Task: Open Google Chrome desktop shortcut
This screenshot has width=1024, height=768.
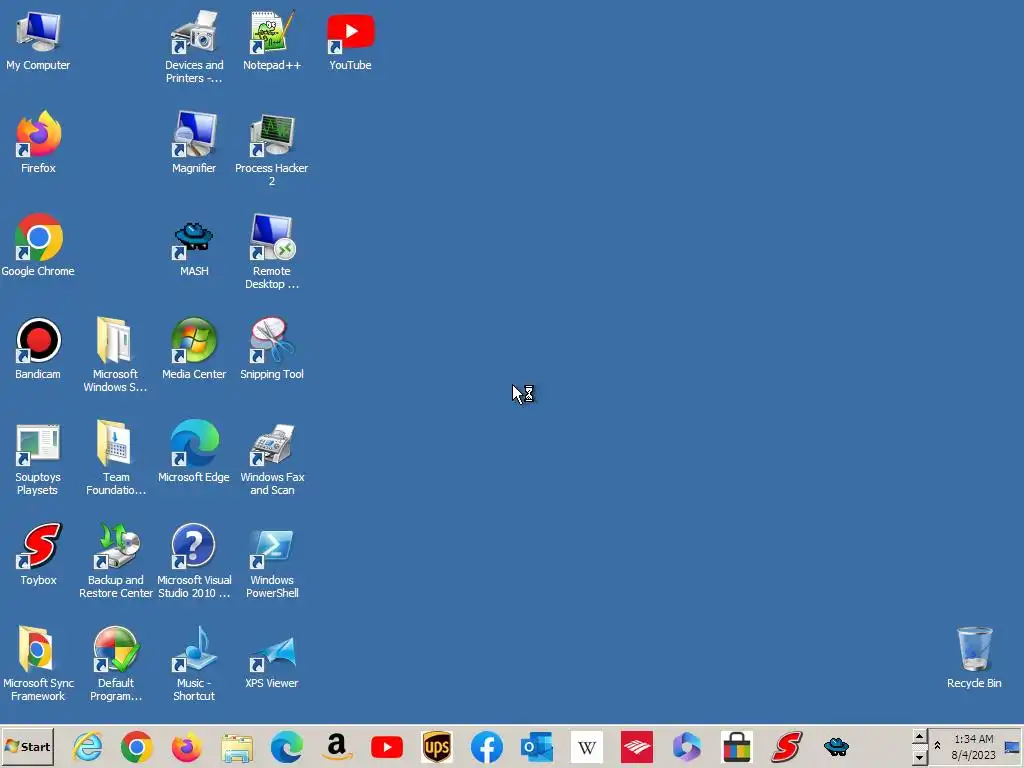Action: tap(38, 246)
